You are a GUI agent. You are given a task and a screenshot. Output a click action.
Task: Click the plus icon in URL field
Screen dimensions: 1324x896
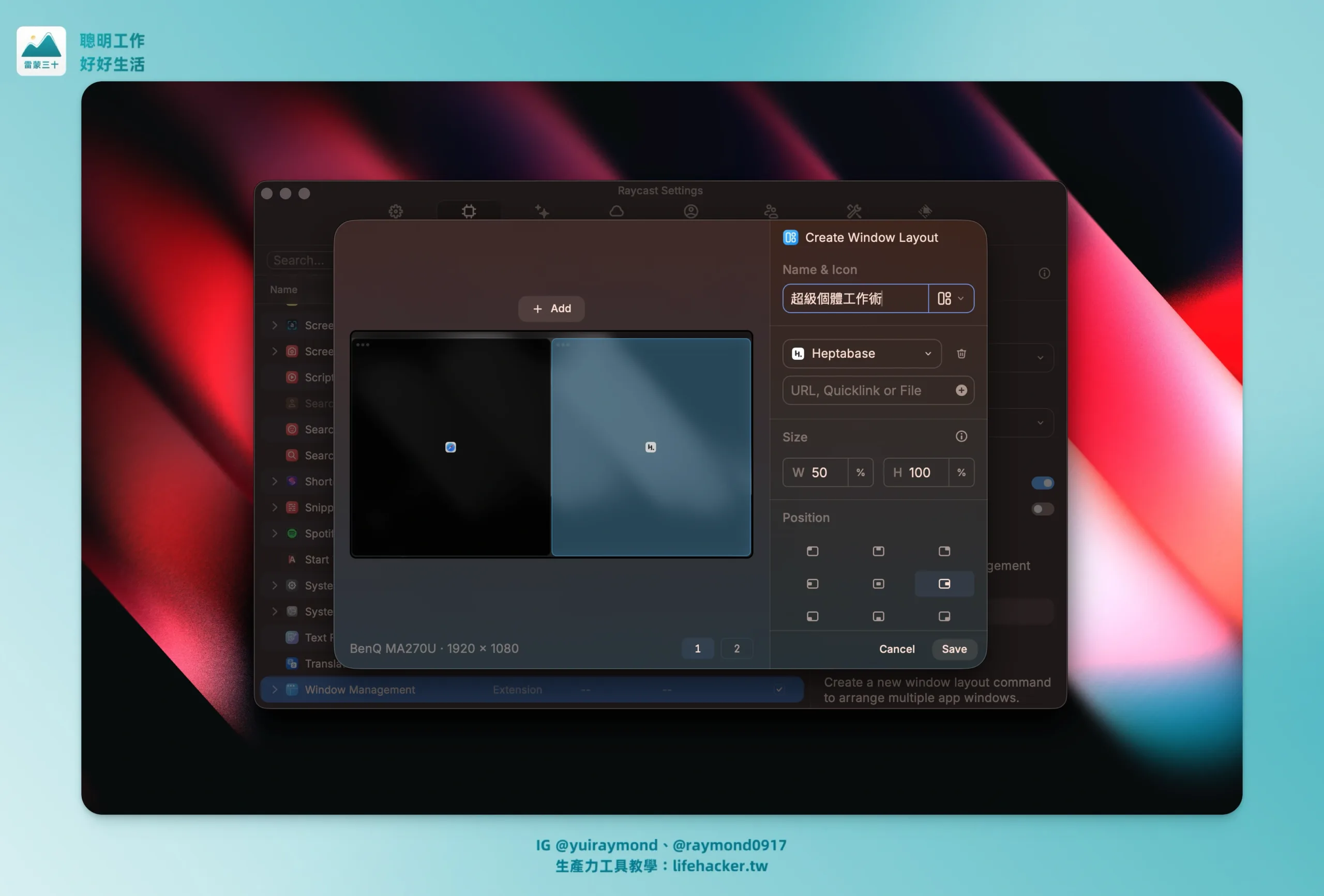tap(961, 390)
